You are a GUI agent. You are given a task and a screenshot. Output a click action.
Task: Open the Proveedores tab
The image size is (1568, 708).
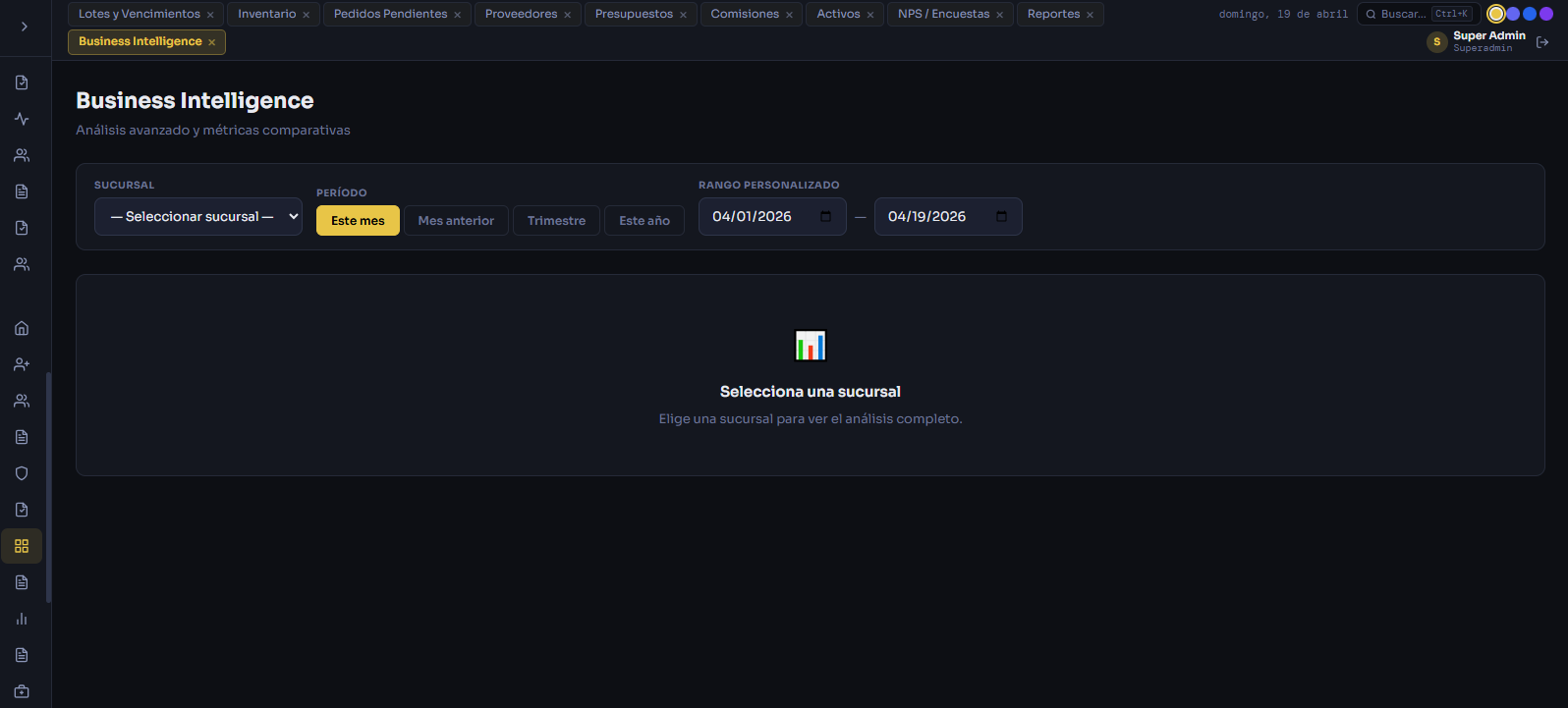[x=521, y=14]
